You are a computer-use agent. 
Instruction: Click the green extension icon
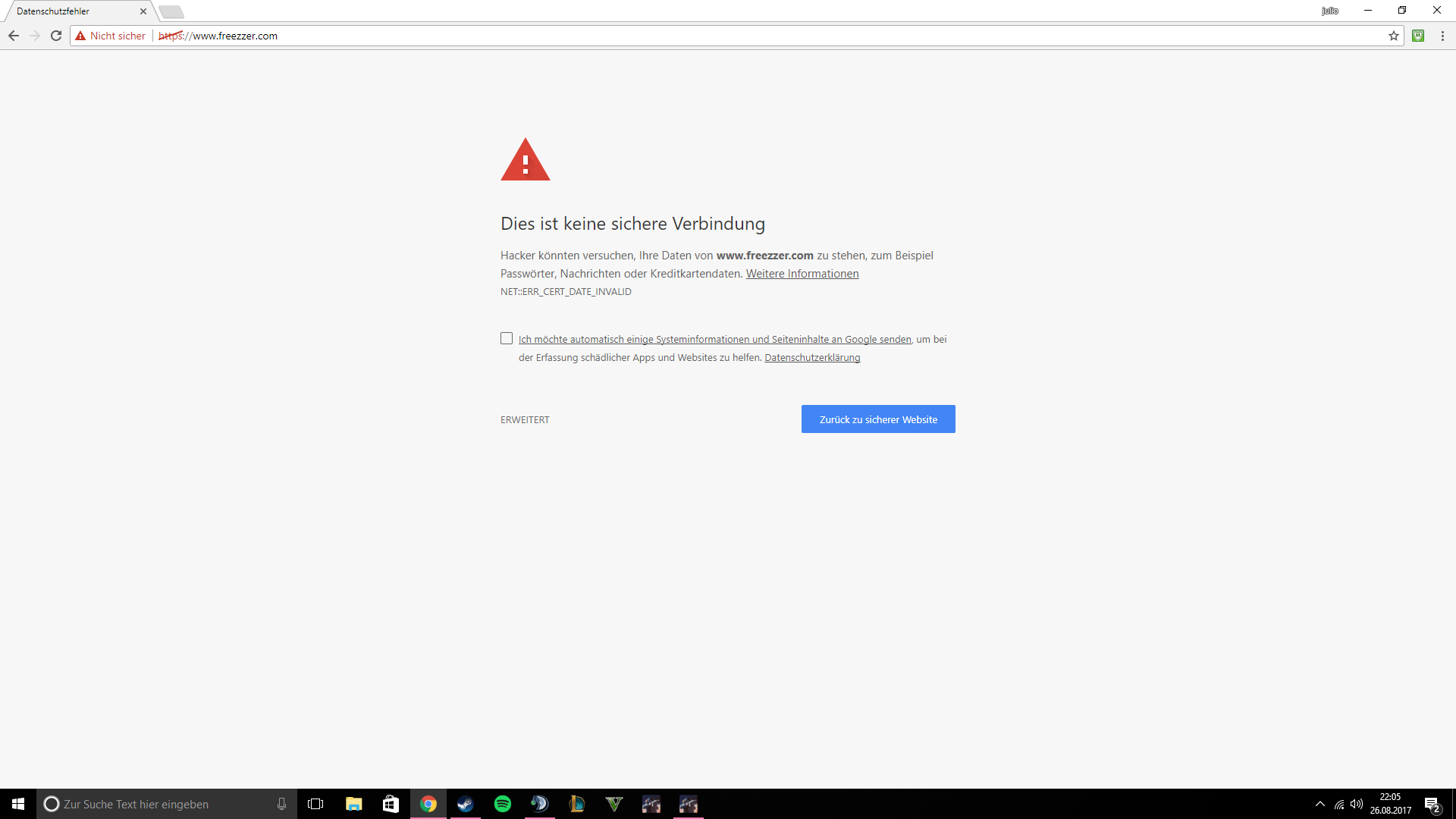tap(1418, 36)
